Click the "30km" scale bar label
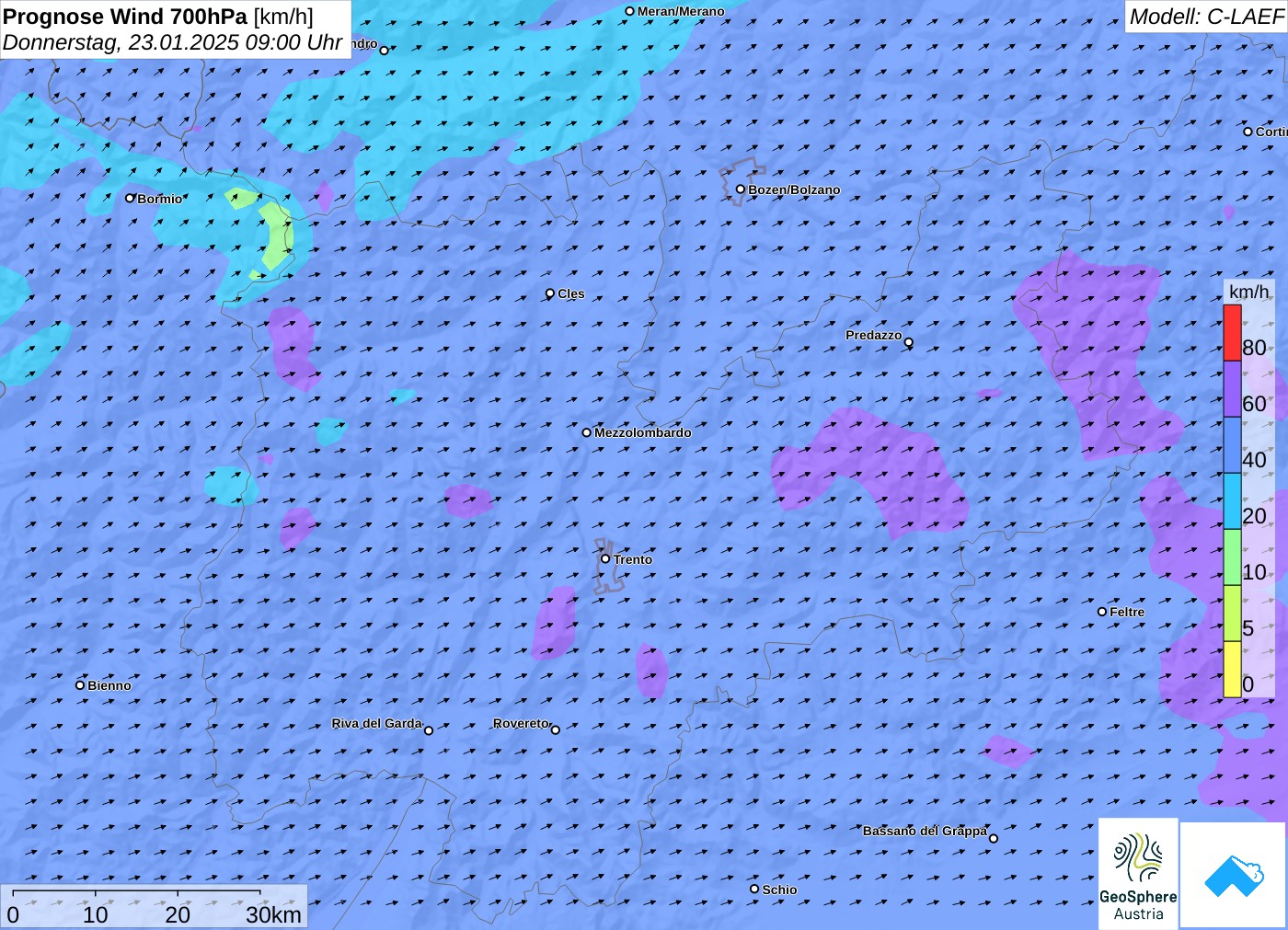The height and width of the screenshot is (930, 1288). click(273, 915)
